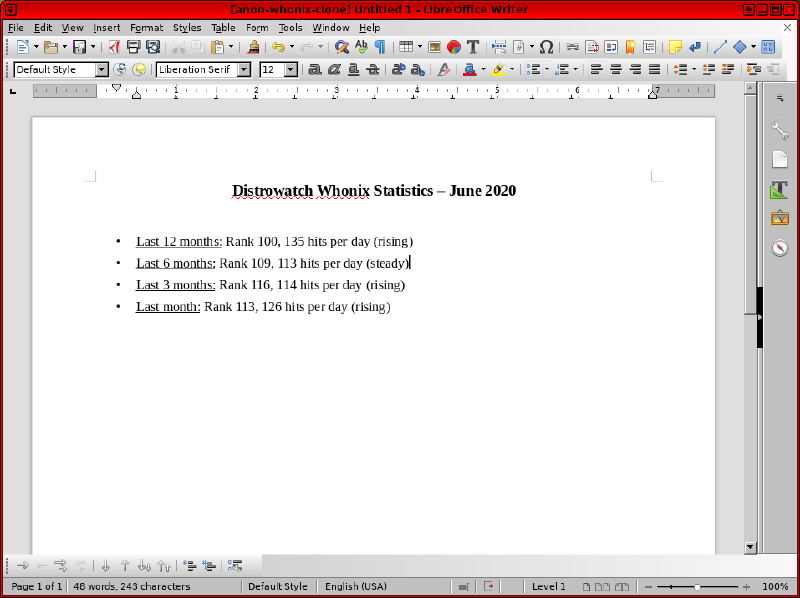Open Find and Replace
The height and width of the screenshot is (598, 800).
341,46
